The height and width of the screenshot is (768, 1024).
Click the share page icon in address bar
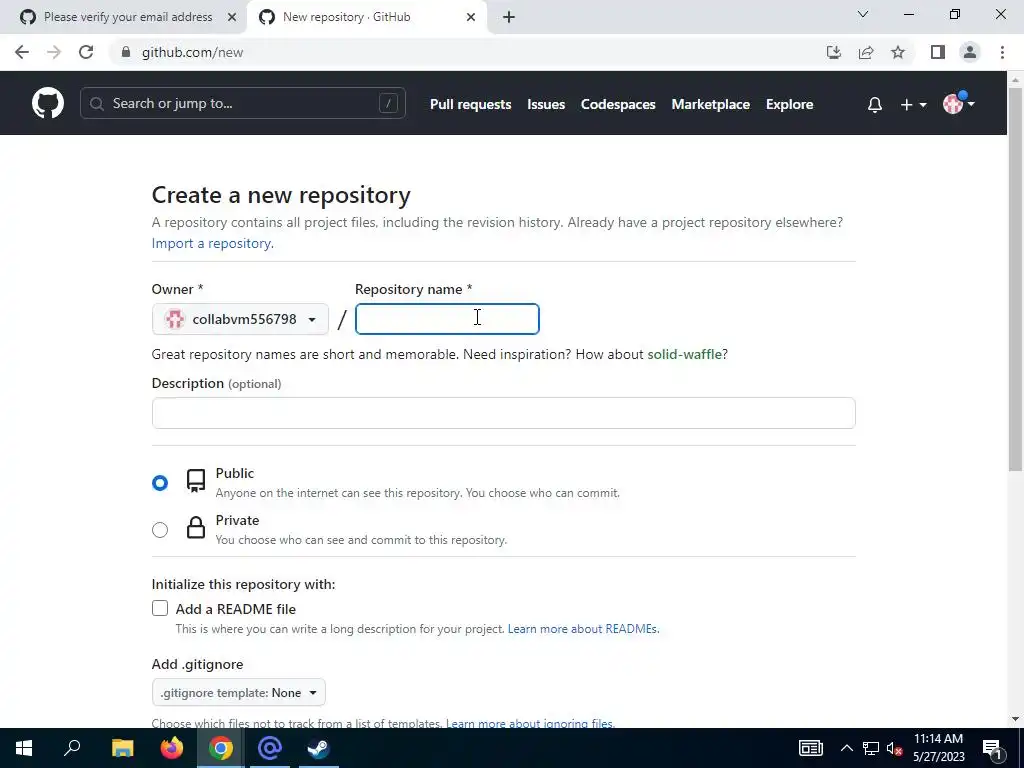pyautogui.click(x=866, y=52)
